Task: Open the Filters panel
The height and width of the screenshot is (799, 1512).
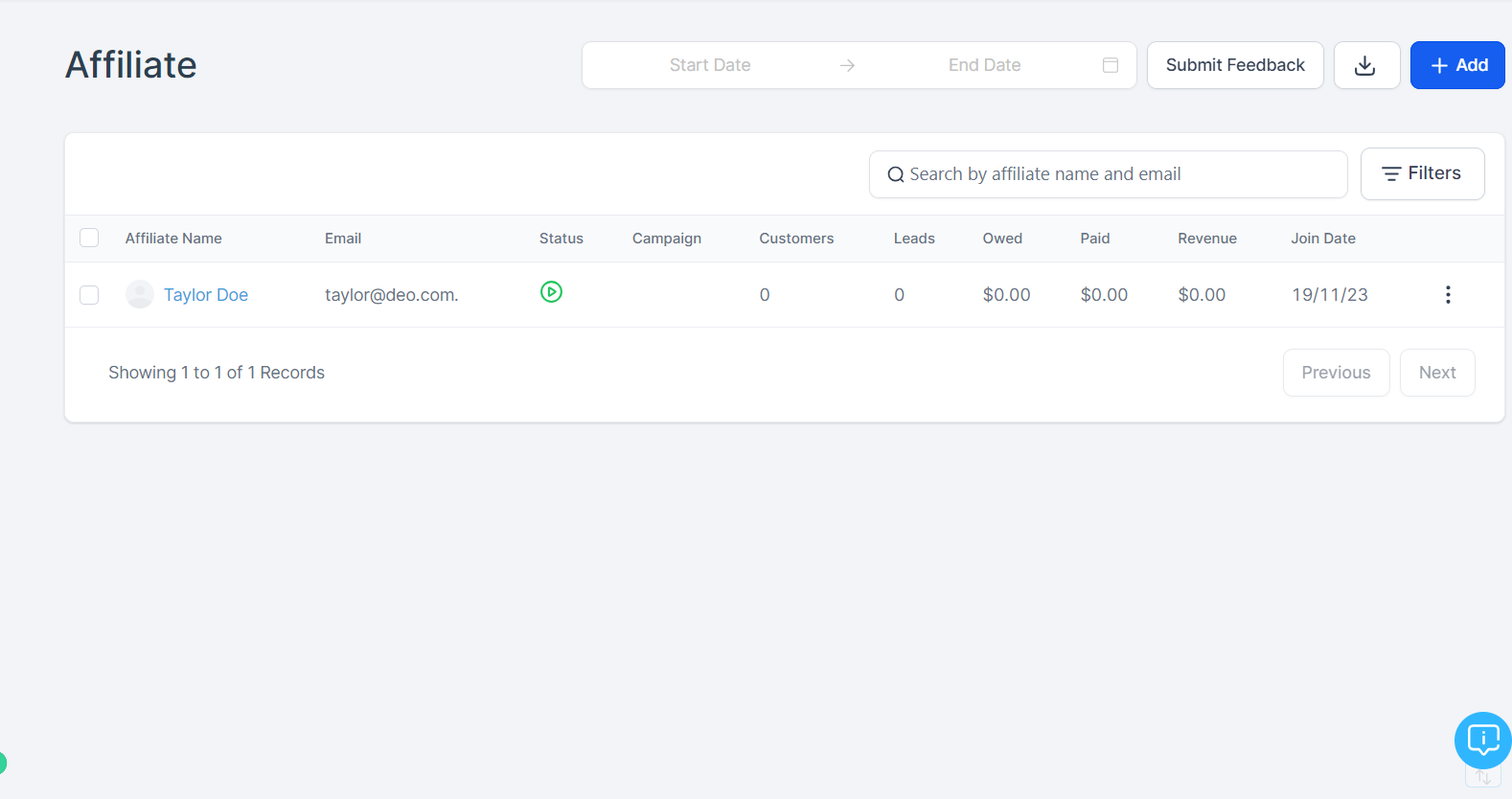Action: [1422, 173]
